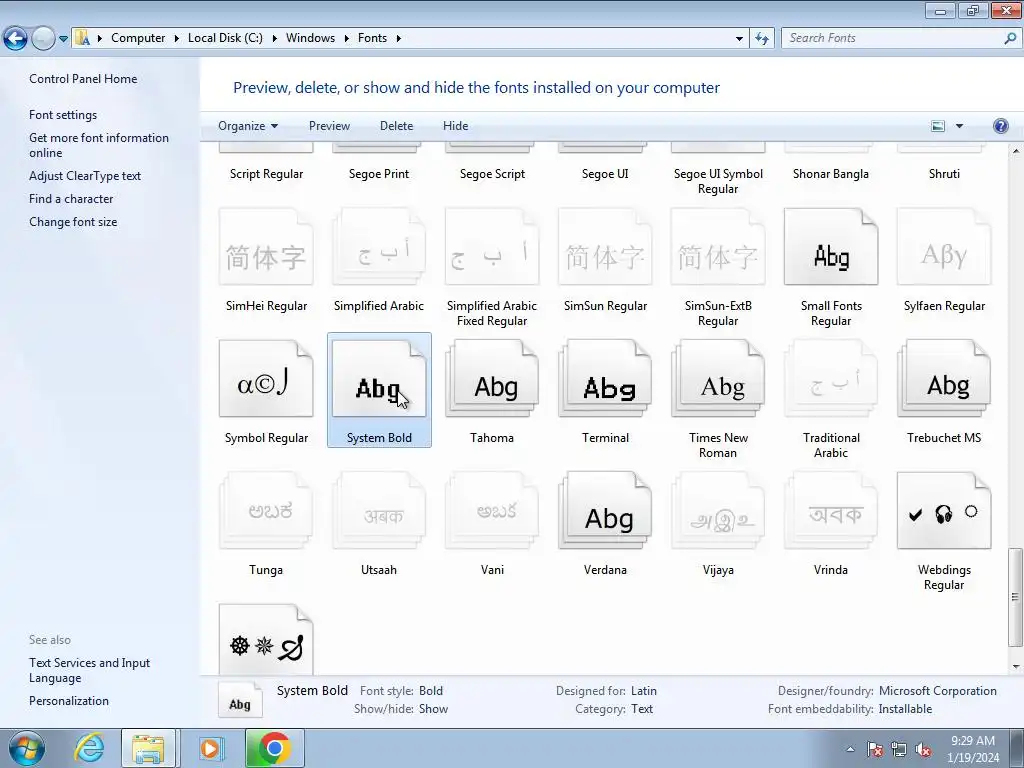
Task: Open Windows Media Player from taskbar
Action: point(212,748)
